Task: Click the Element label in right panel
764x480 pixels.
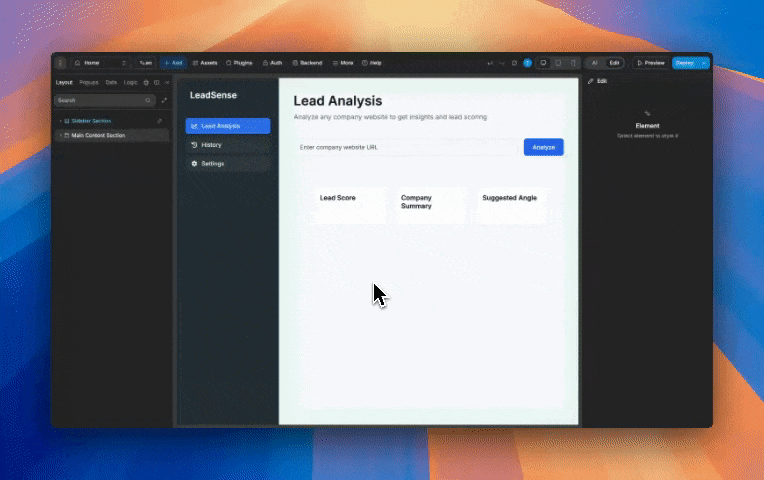Action: point(647,126)
